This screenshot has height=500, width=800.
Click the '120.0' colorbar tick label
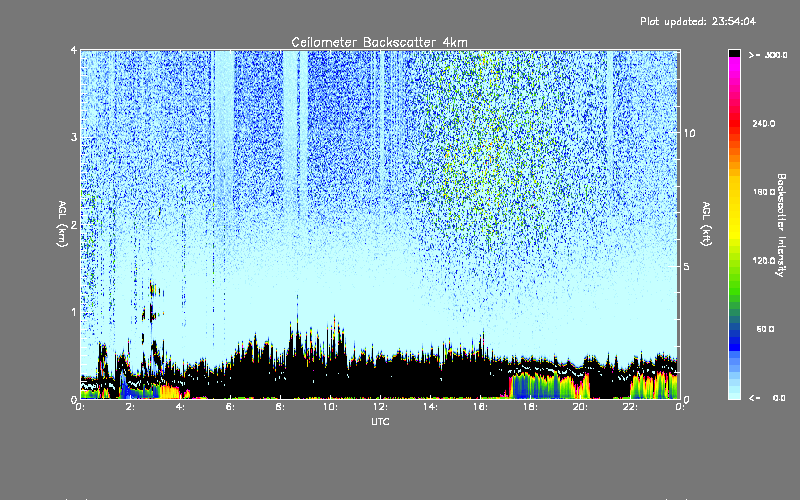(764, 260)
